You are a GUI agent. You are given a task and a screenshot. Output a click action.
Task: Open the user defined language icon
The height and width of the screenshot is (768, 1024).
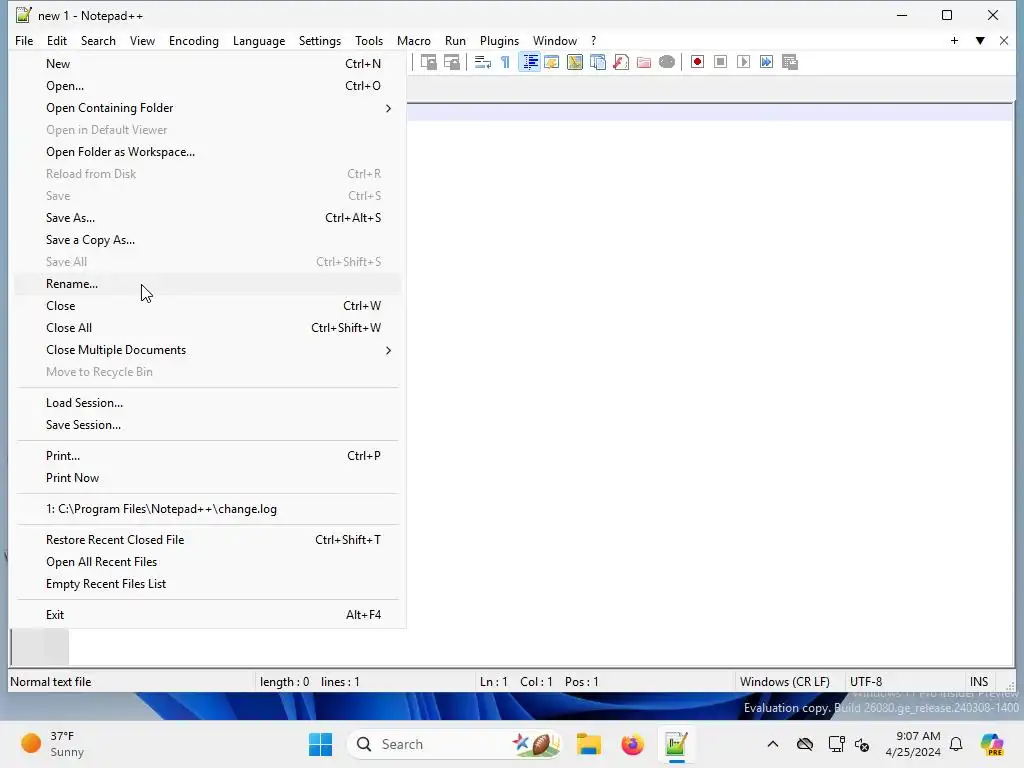(x=552, y=62)
